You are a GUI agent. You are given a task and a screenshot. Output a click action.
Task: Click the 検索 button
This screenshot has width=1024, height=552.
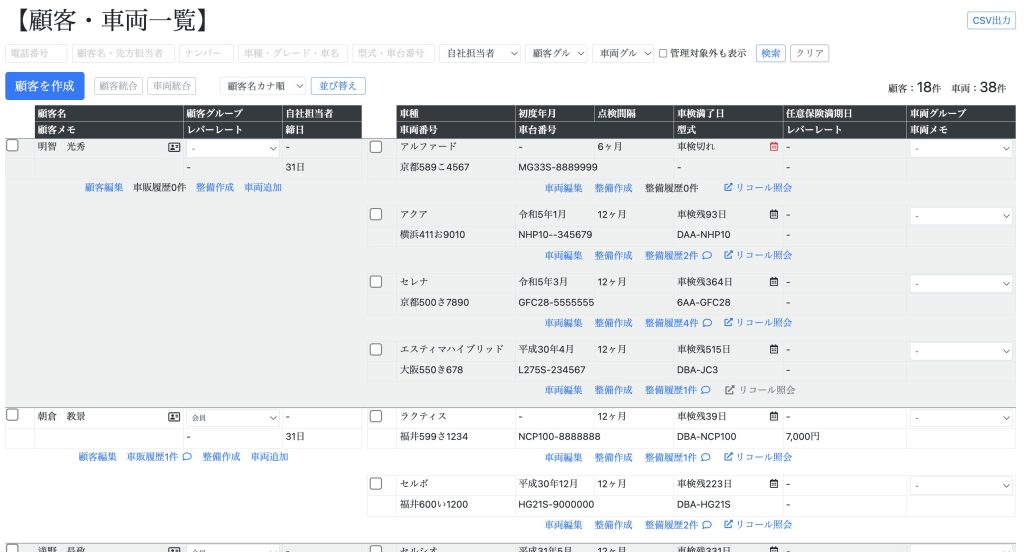pyautogui.click(x=771, y=54)
